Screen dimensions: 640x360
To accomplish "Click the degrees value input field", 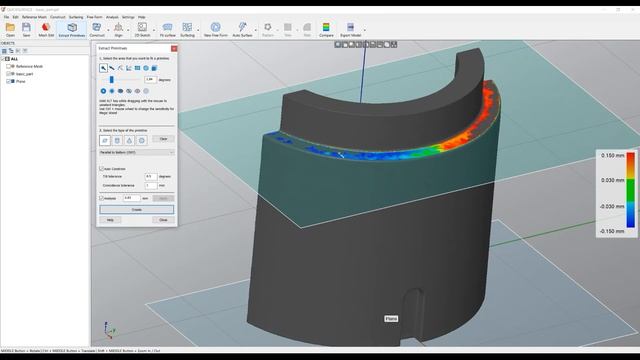I will point(150,80).
